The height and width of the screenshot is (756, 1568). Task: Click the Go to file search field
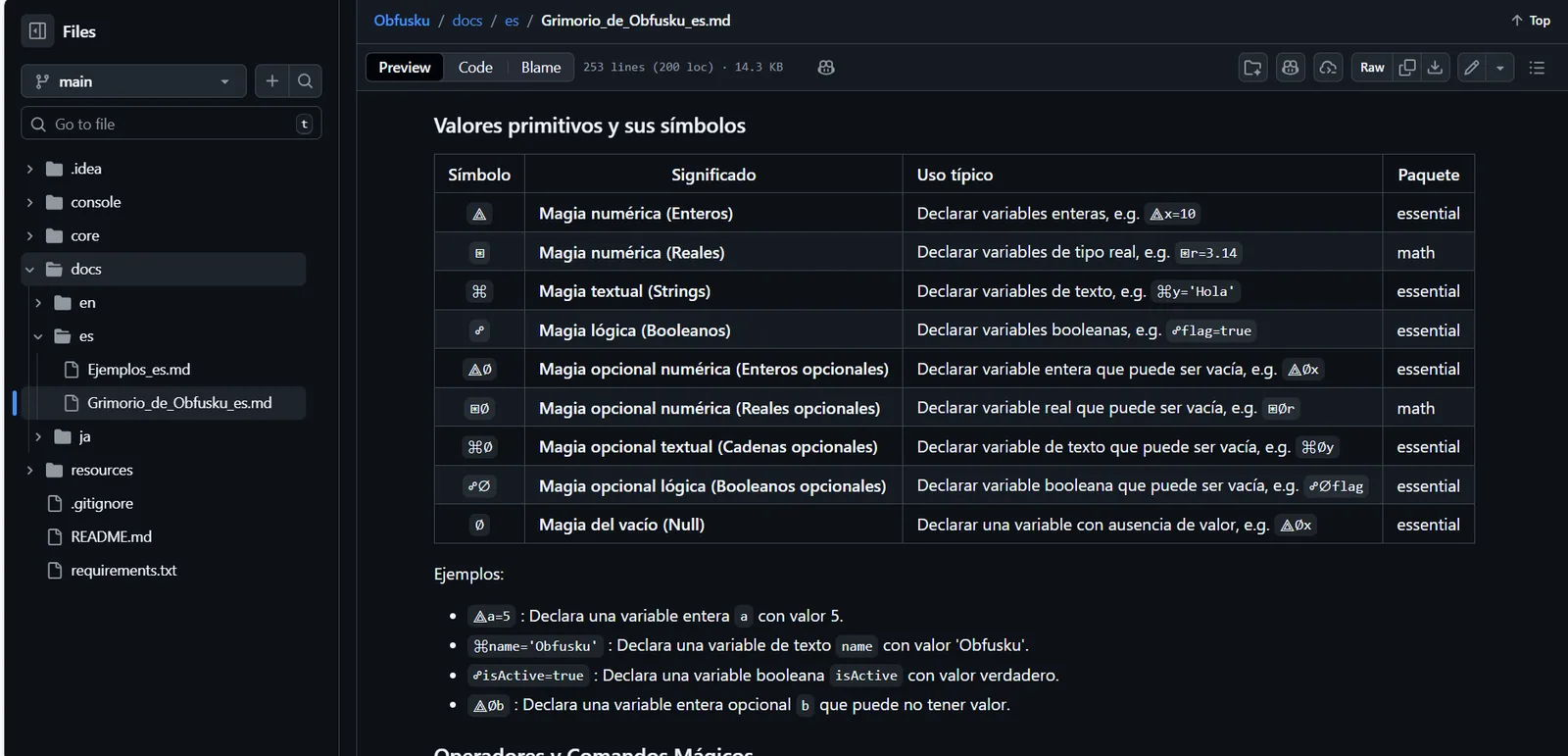point(171,124)
